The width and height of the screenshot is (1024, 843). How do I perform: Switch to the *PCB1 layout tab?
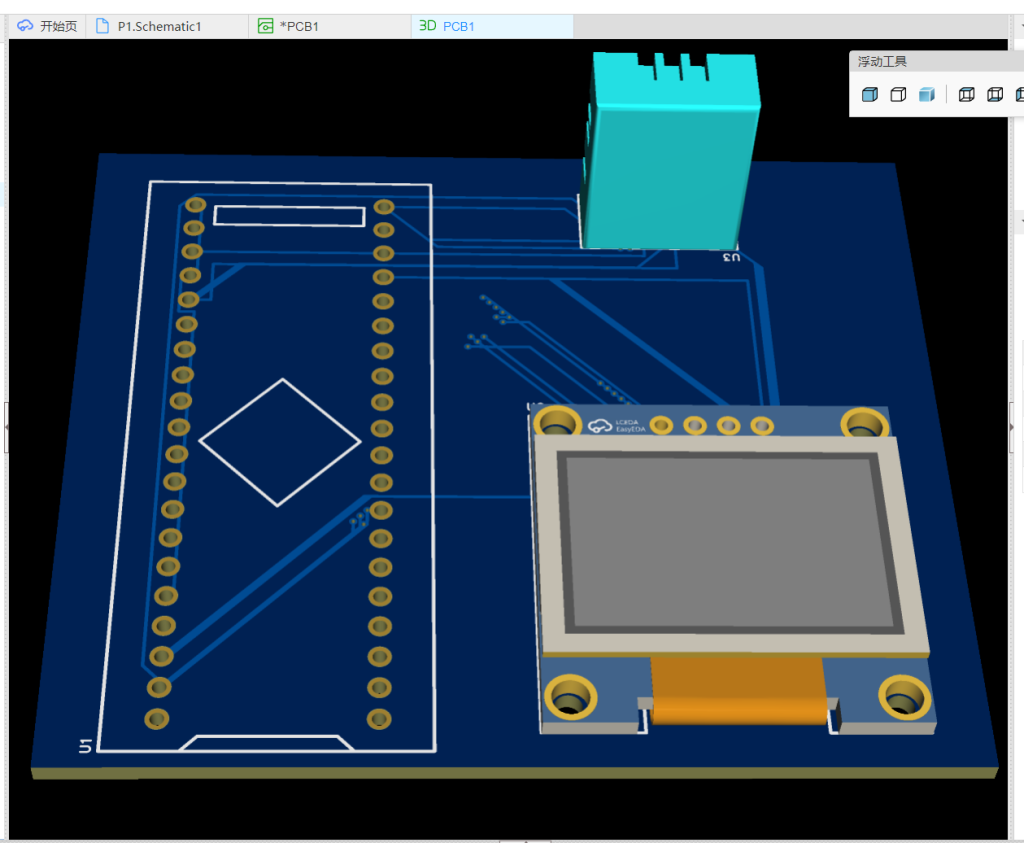click(302, 26)
